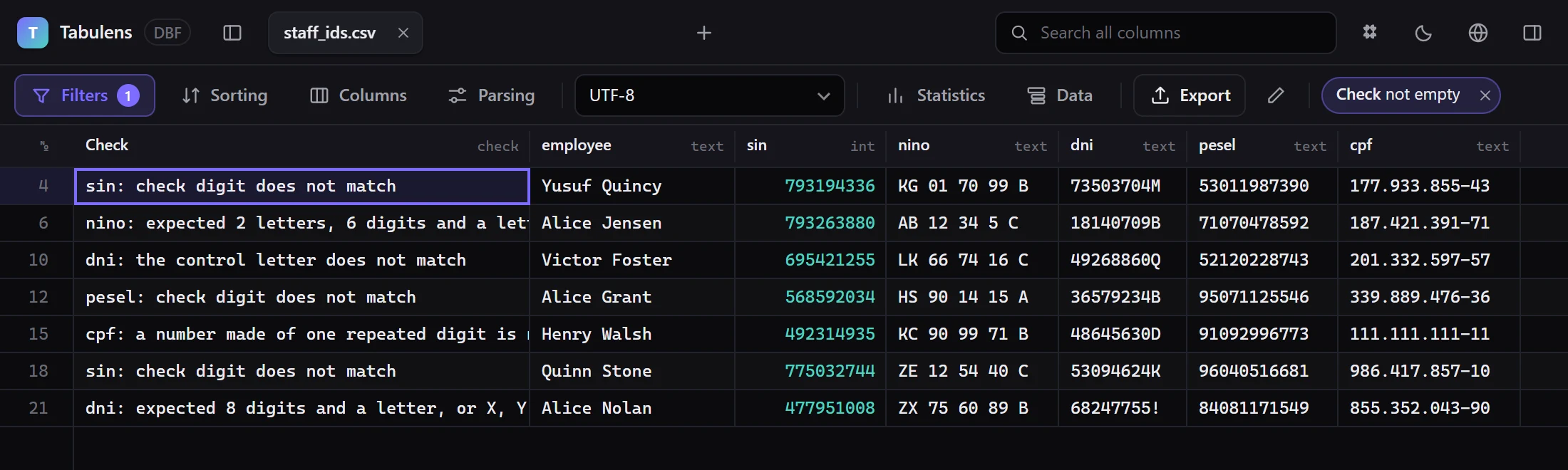
Task: Click the Tabulens app logo
Action: (x=33, y=33)
